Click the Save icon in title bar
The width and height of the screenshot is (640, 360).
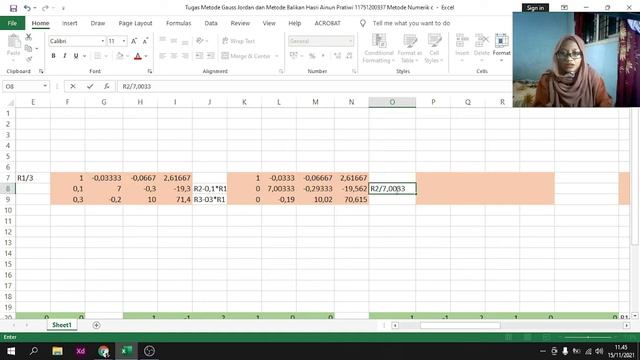(13, 8)
